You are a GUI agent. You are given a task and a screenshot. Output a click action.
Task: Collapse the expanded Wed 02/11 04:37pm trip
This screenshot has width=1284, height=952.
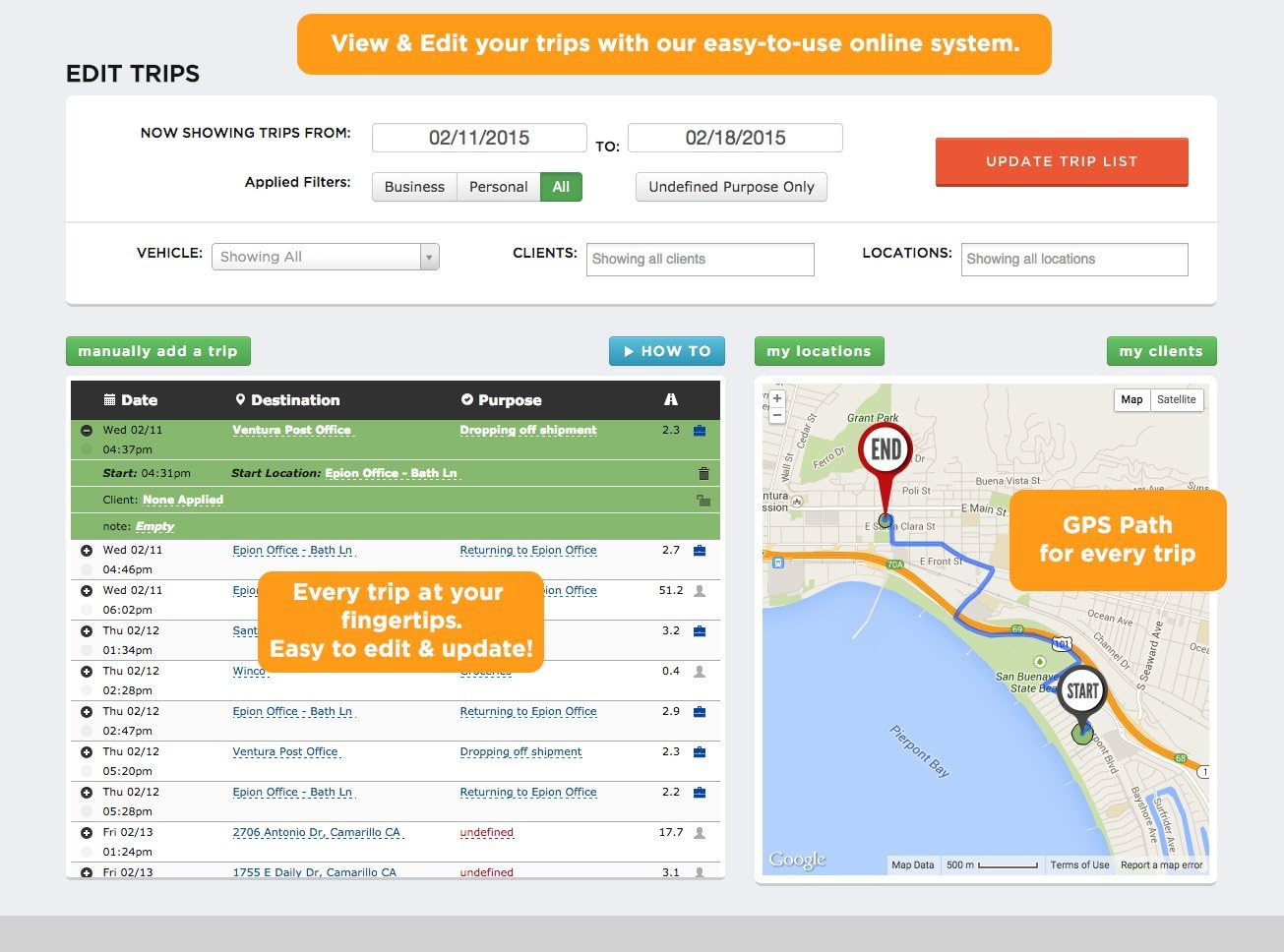[x=87, y=430]
